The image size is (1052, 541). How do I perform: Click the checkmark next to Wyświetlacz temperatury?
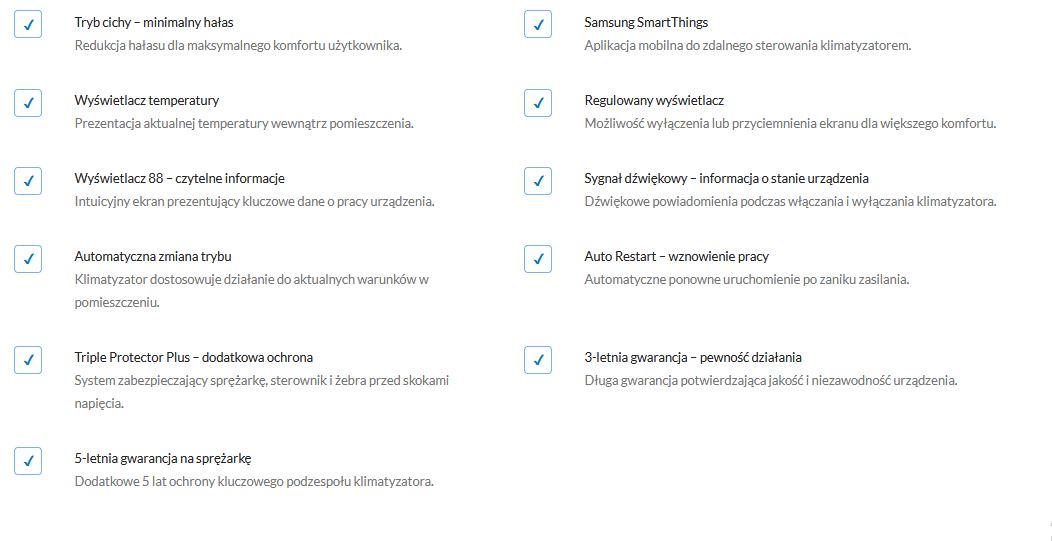coord(28,102)
